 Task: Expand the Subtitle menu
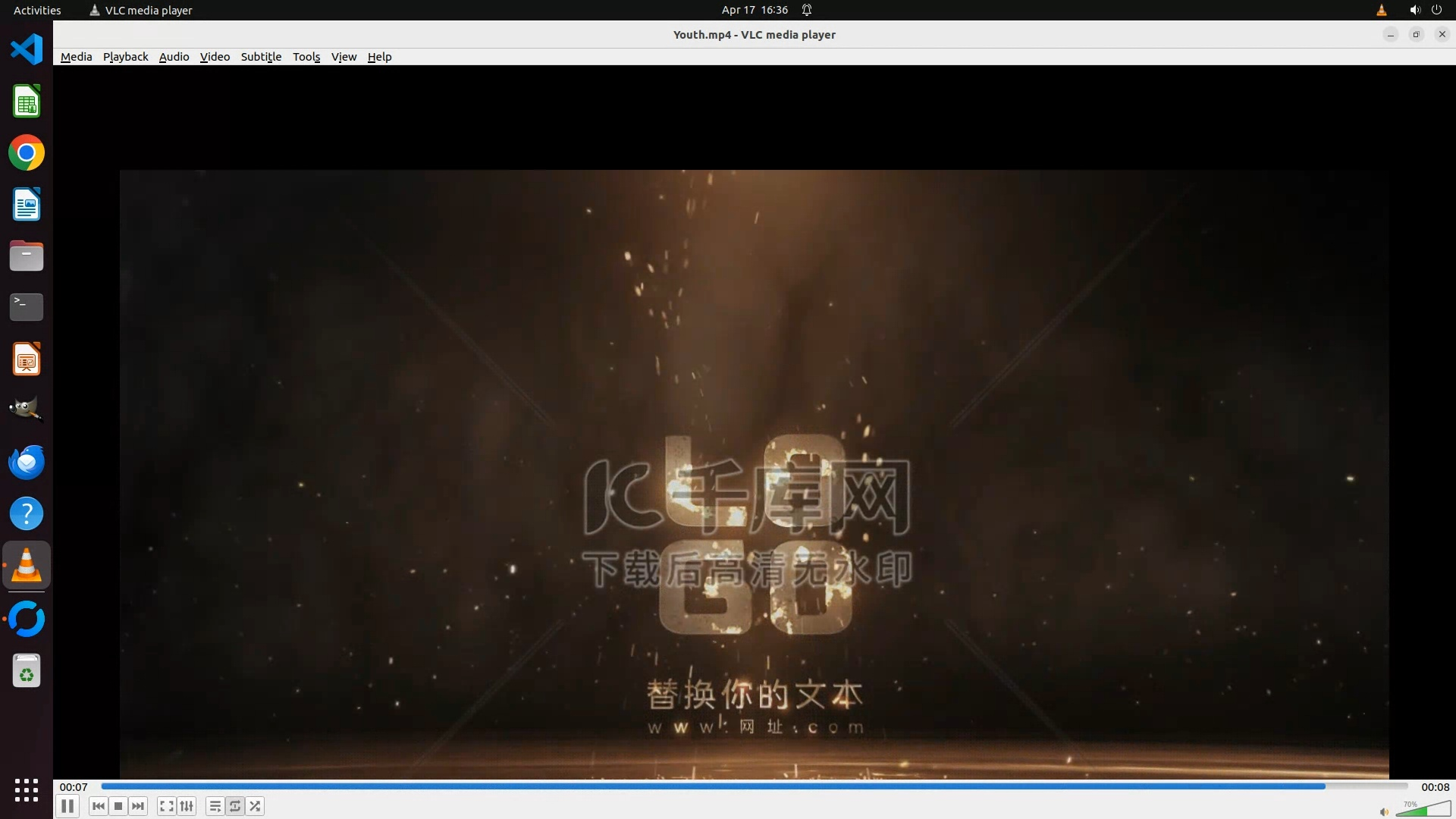coord(261,57)
